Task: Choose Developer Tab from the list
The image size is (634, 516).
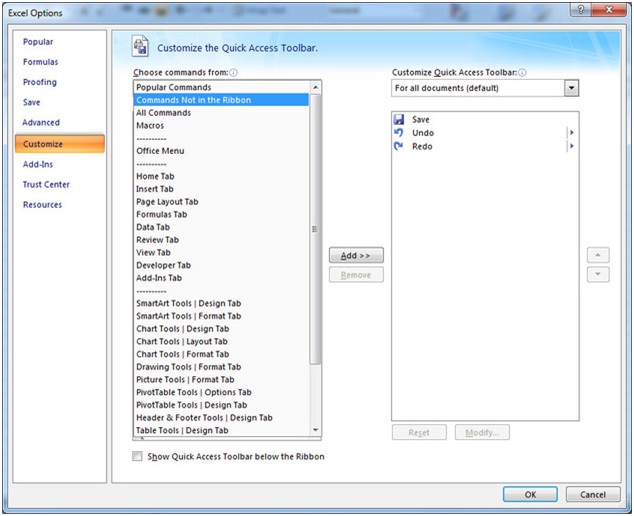Action: click(x=162, y=265)
